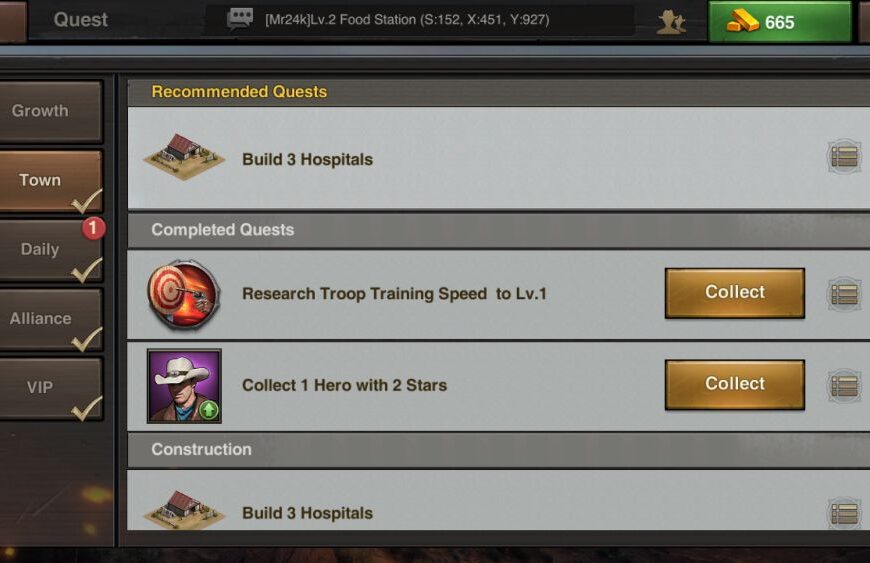Collect reward for Research Troop Training Speed
The height and width of the screenshot is (563, 870).
pos(735,293)
